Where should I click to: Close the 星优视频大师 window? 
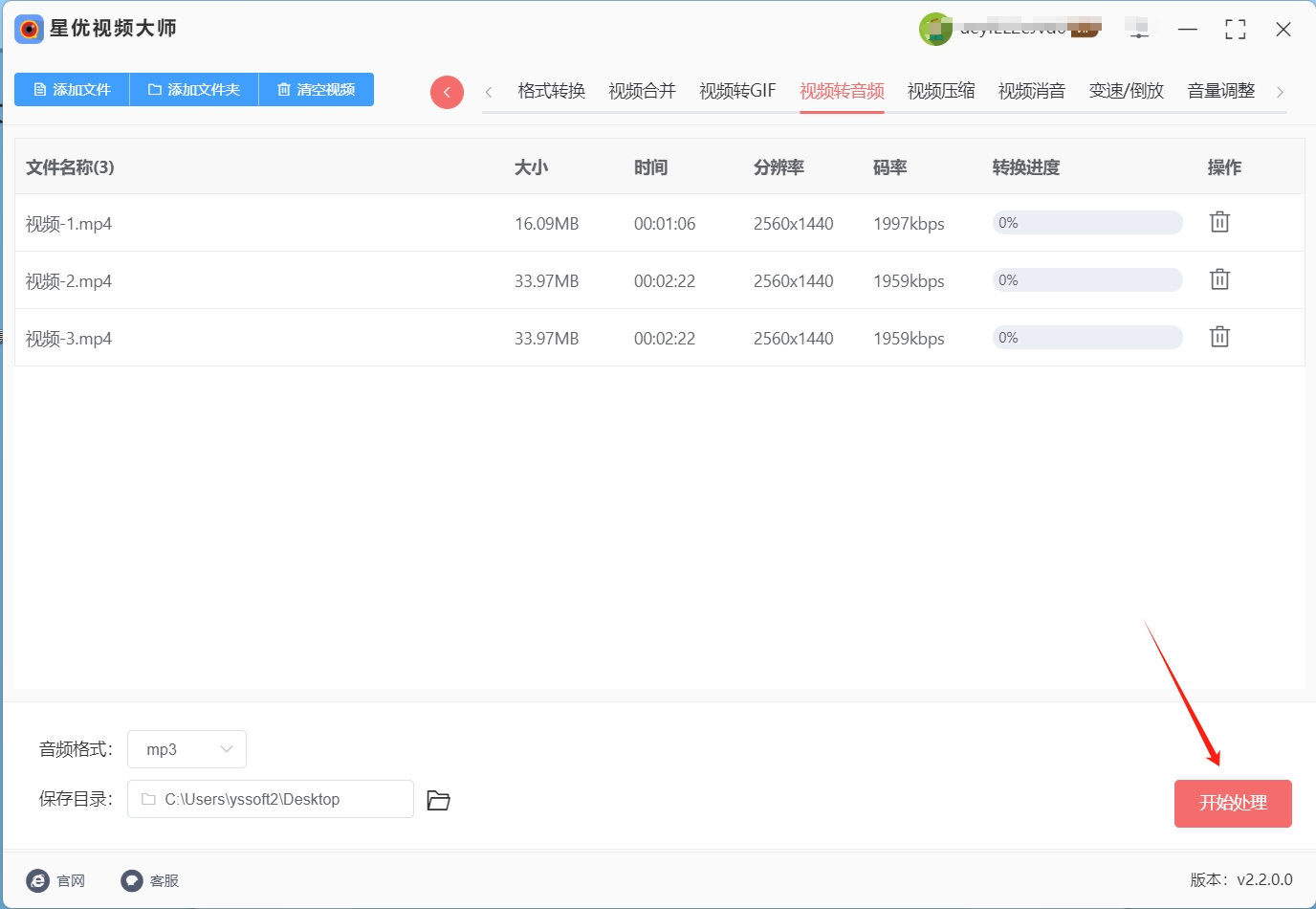click(1283, 30)
